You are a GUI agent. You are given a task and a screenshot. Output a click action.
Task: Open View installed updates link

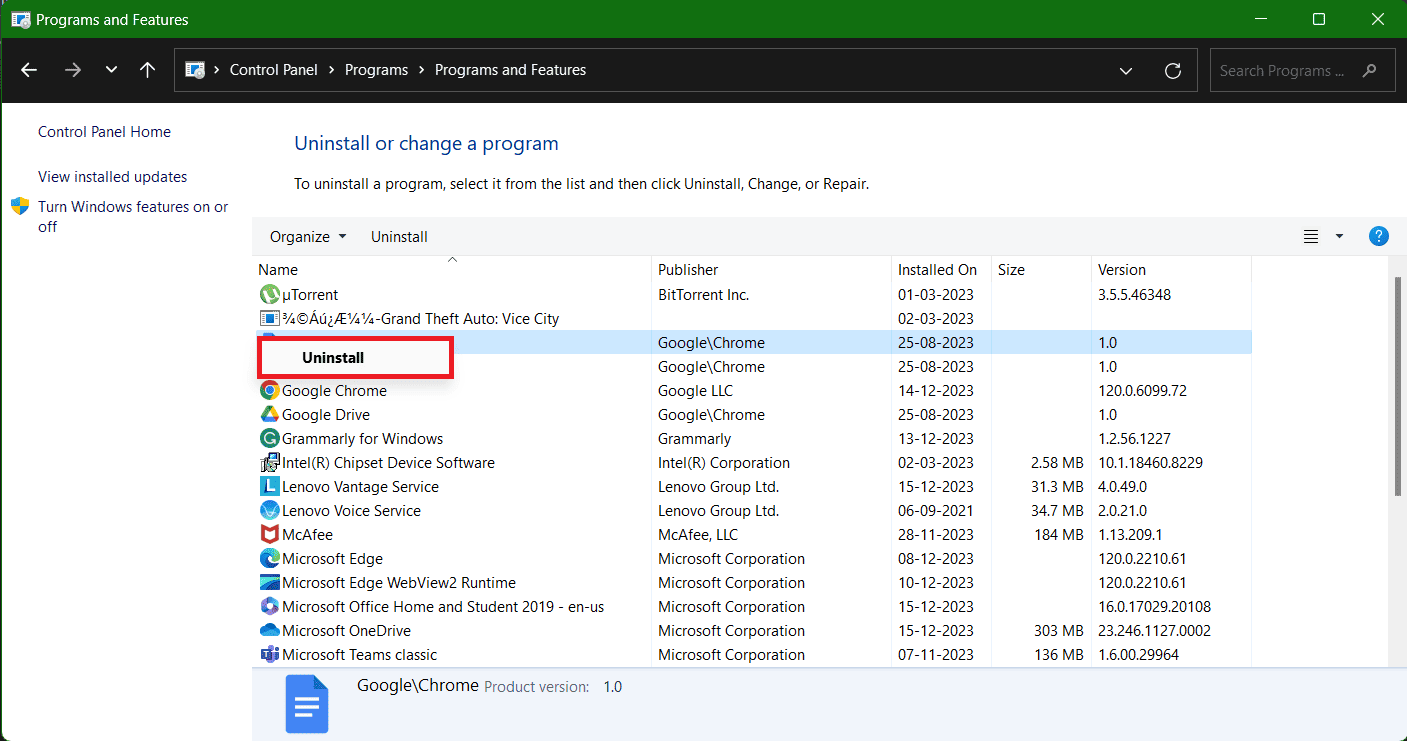click(x=112, y=177)
